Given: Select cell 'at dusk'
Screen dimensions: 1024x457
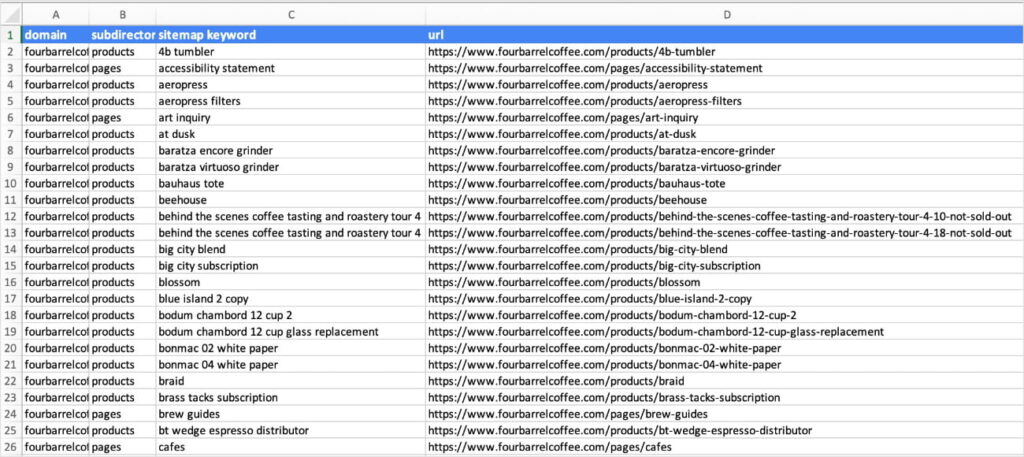Looking at the screenshot, I should (291, 134).
